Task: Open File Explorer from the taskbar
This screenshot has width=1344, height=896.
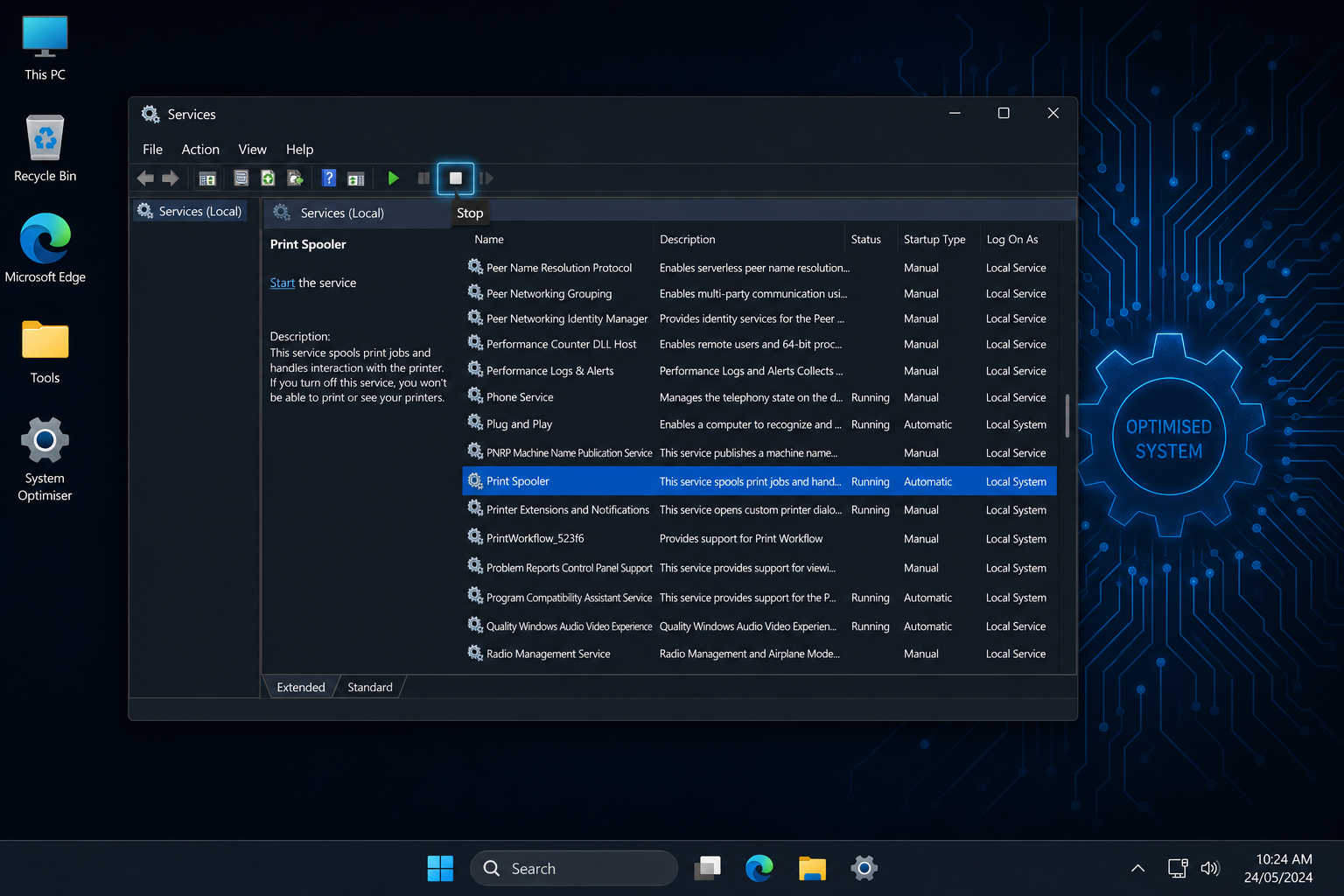Action: pyautogui.click(x=812, y=868)
